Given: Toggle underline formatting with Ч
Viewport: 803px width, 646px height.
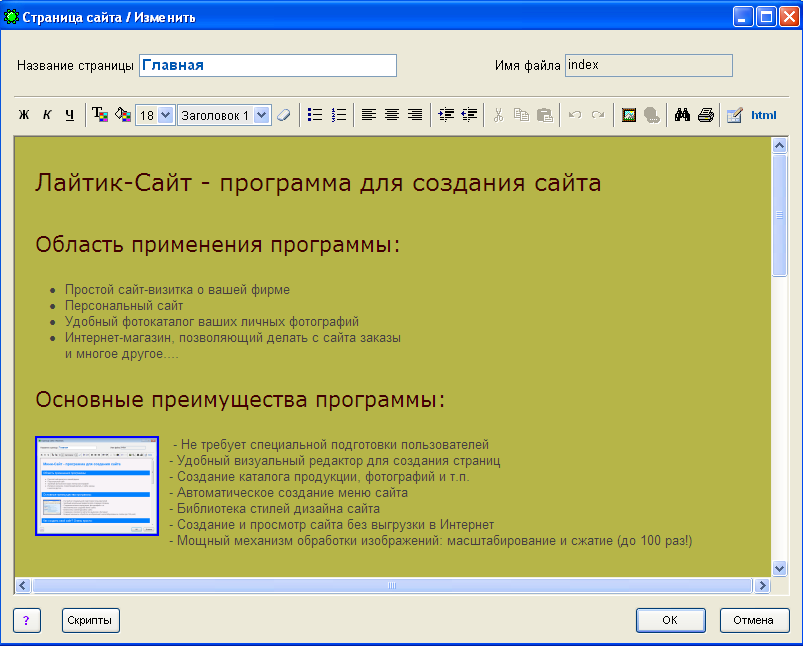Looking at the screenshot, I should [x=70, y=114].
